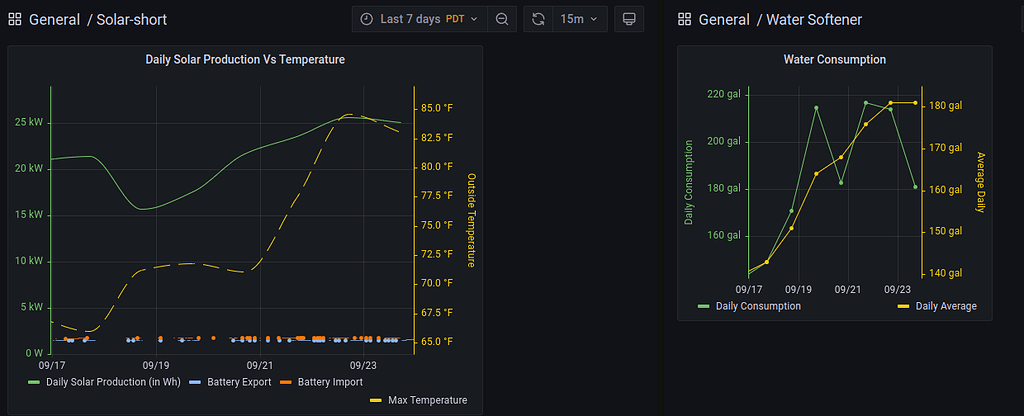This screenshot has width=1024, height=416.
Task: Click the dashboards grid icon beside General / Water Softener
Action: pos(684,20)
